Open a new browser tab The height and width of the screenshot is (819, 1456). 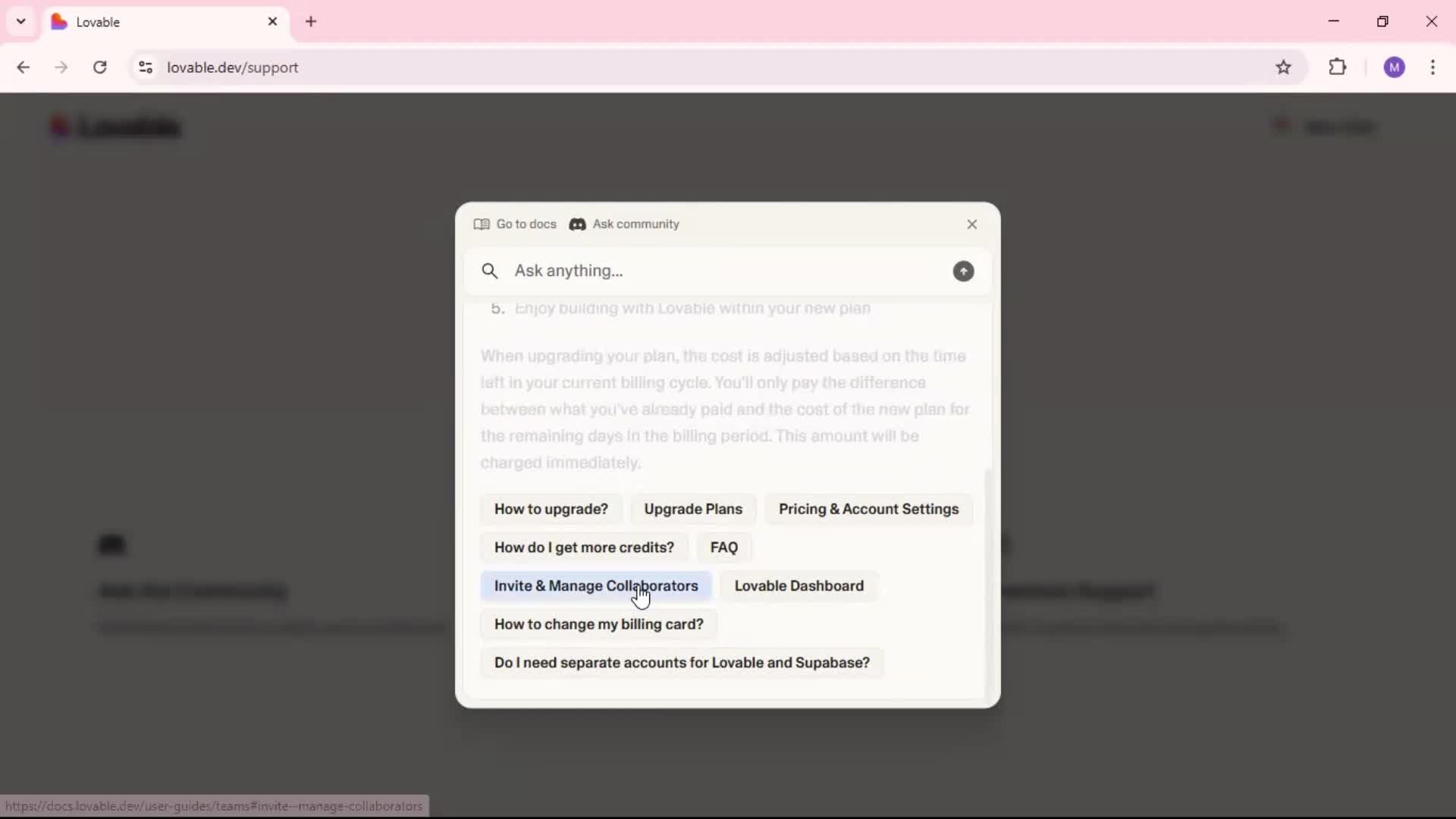[311, 22]
